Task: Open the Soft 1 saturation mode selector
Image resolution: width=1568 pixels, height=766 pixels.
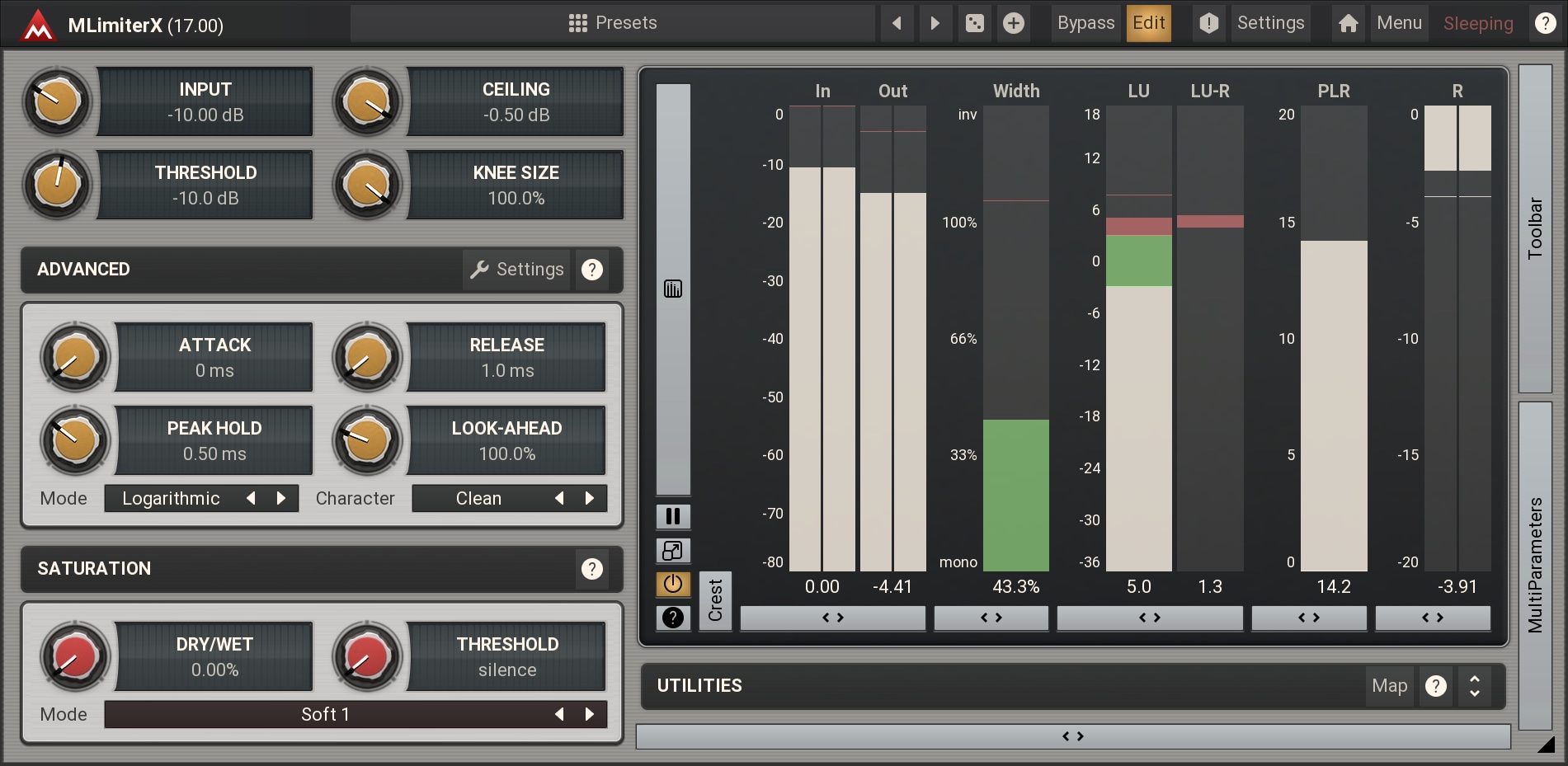Action: [x=325, y=714]
